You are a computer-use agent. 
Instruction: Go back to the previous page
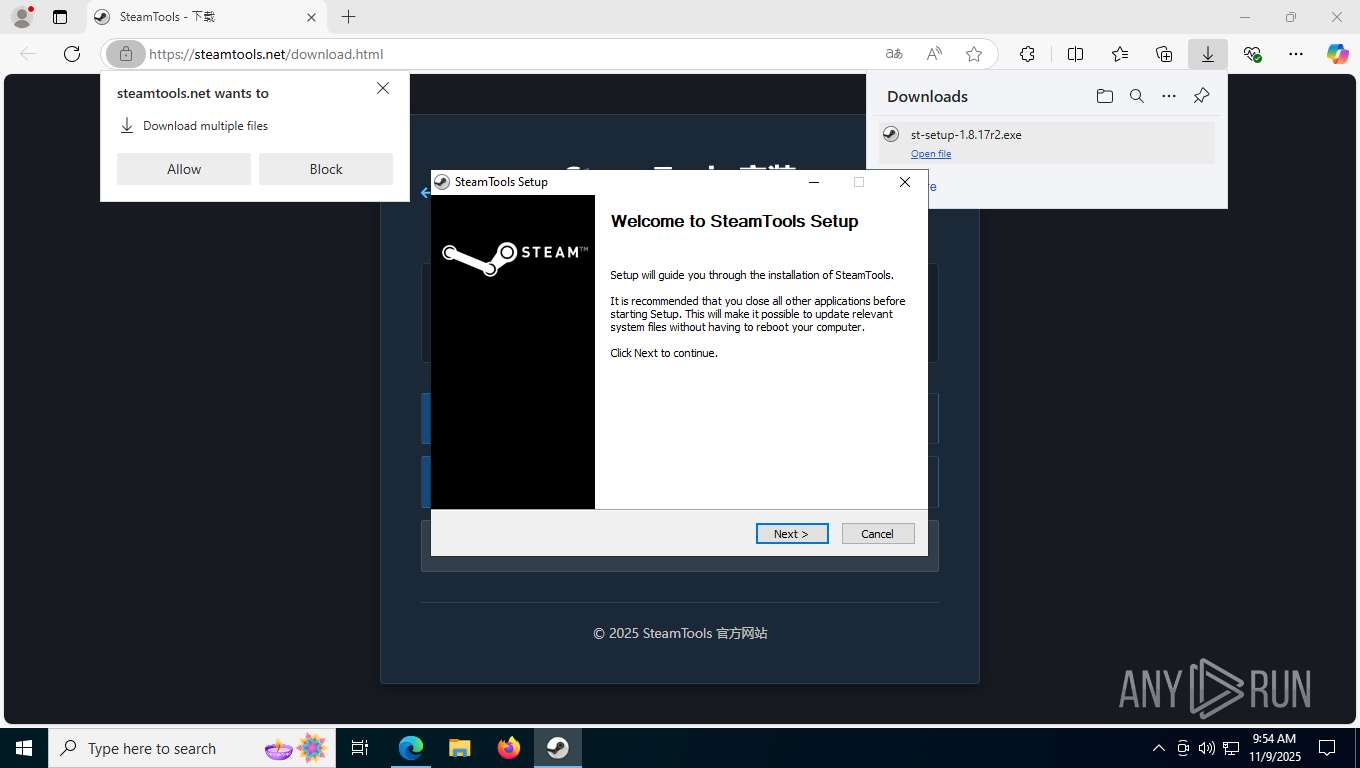pyautogui.click(x=28, y=54)
